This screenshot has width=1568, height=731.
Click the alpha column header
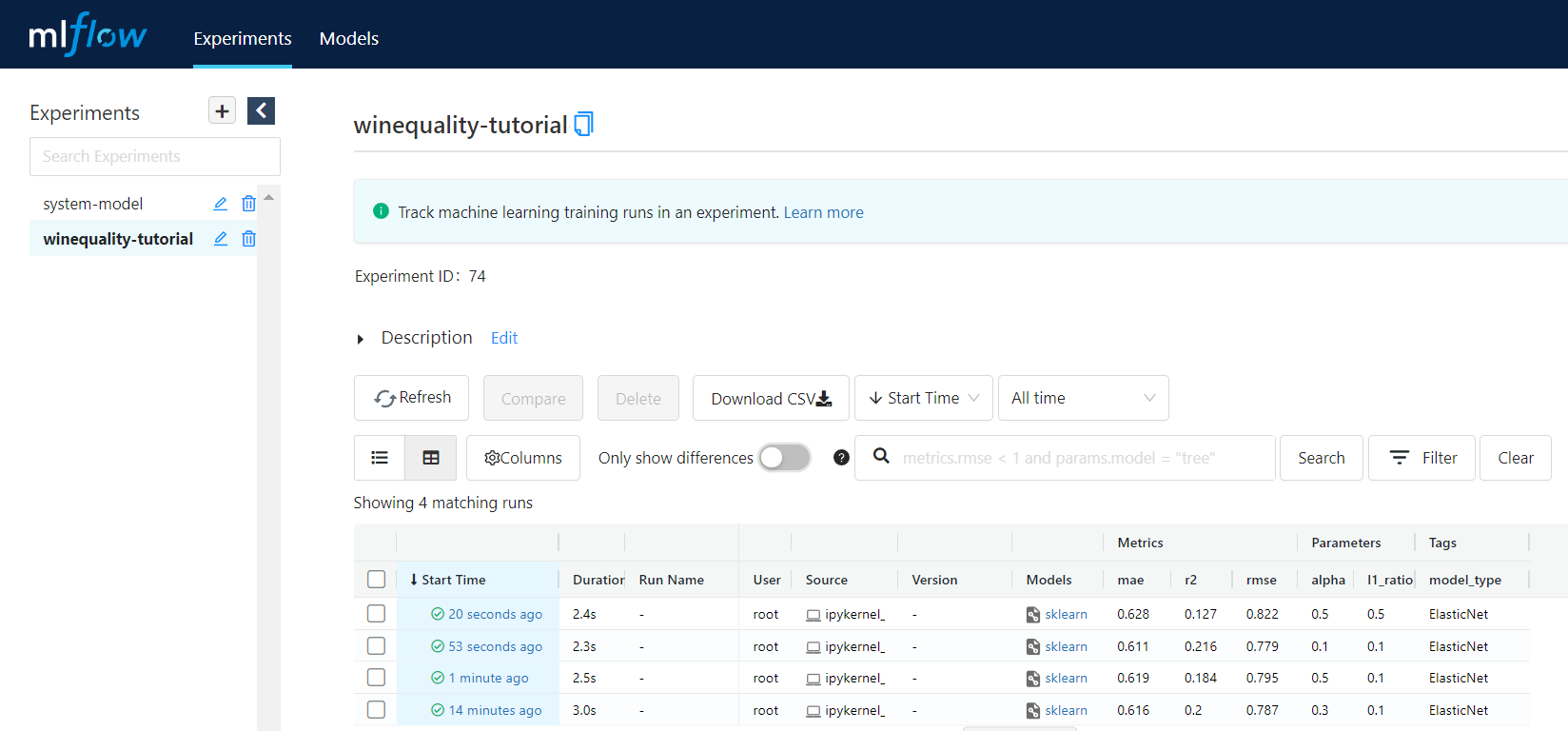tap(1328, 580)
